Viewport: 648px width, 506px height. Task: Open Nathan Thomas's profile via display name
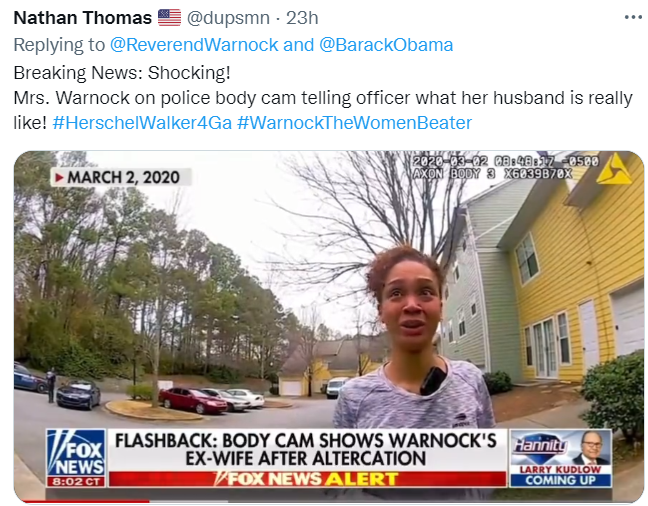point(83,18)
